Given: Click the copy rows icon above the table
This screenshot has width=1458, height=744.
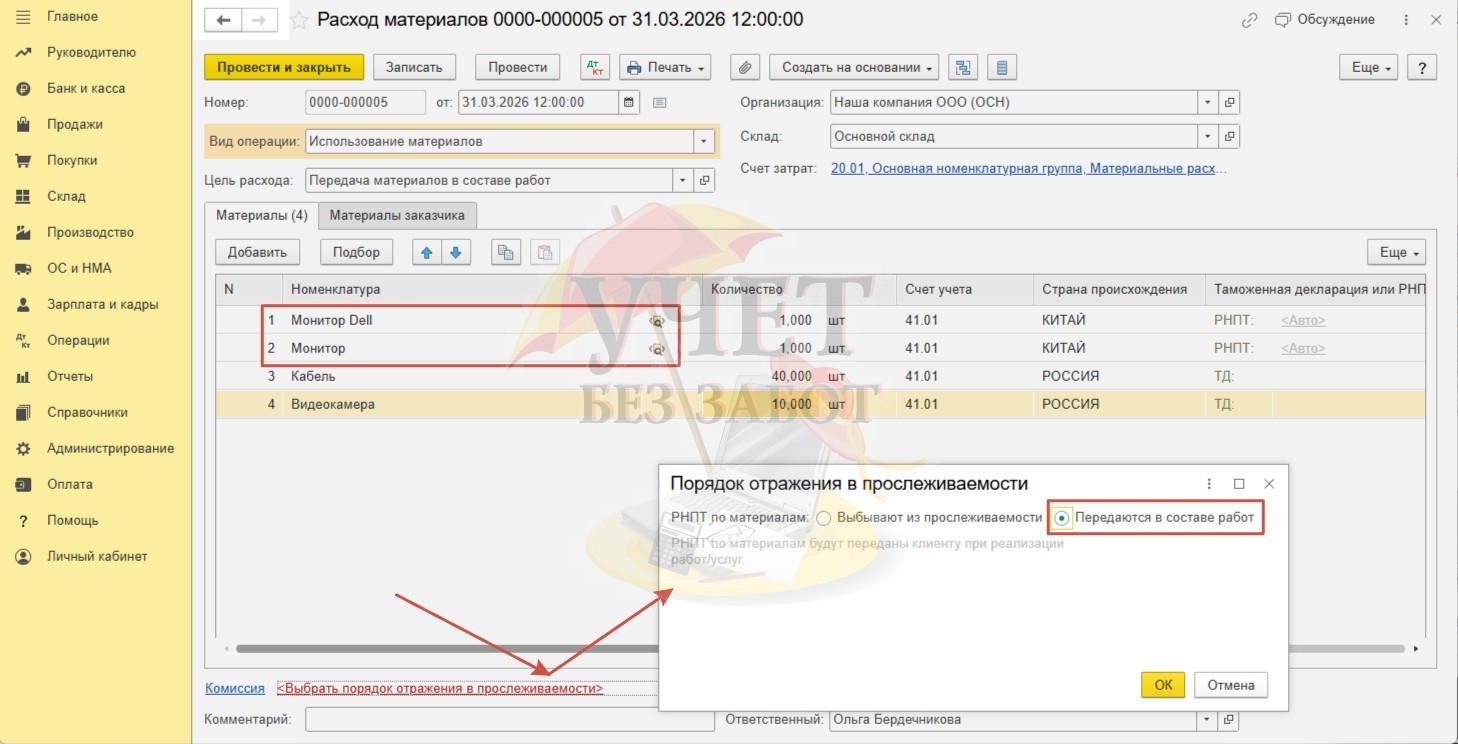Looking at the screenshot, I should (x=506, y=252).
